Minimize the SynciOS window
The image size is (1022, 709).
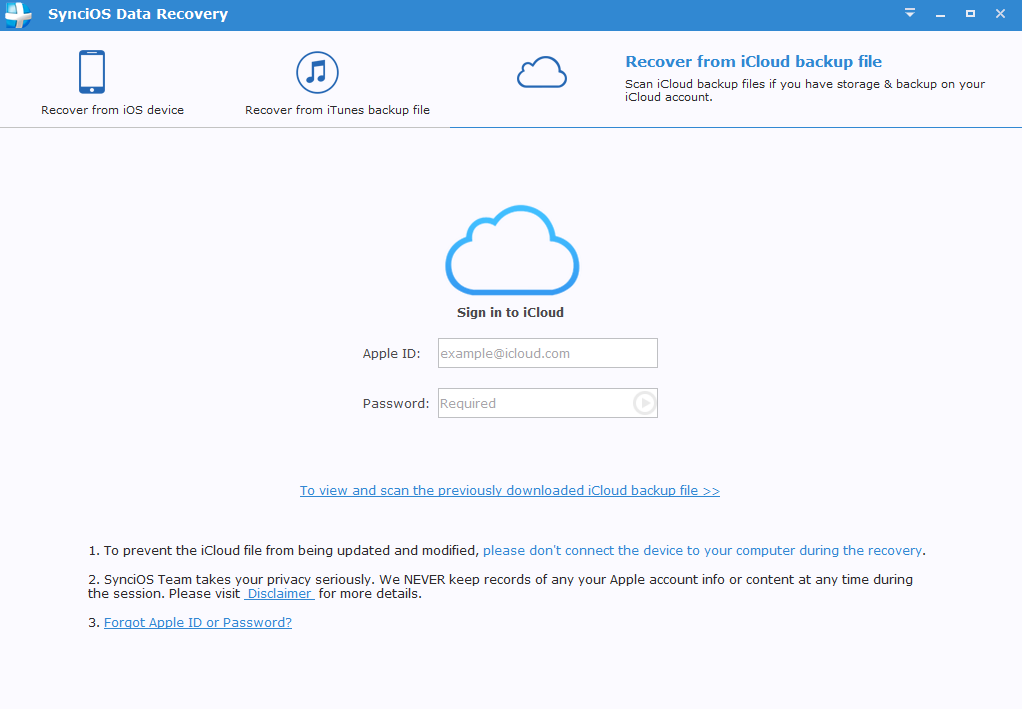pyautogui.click(x=940, y=14)
